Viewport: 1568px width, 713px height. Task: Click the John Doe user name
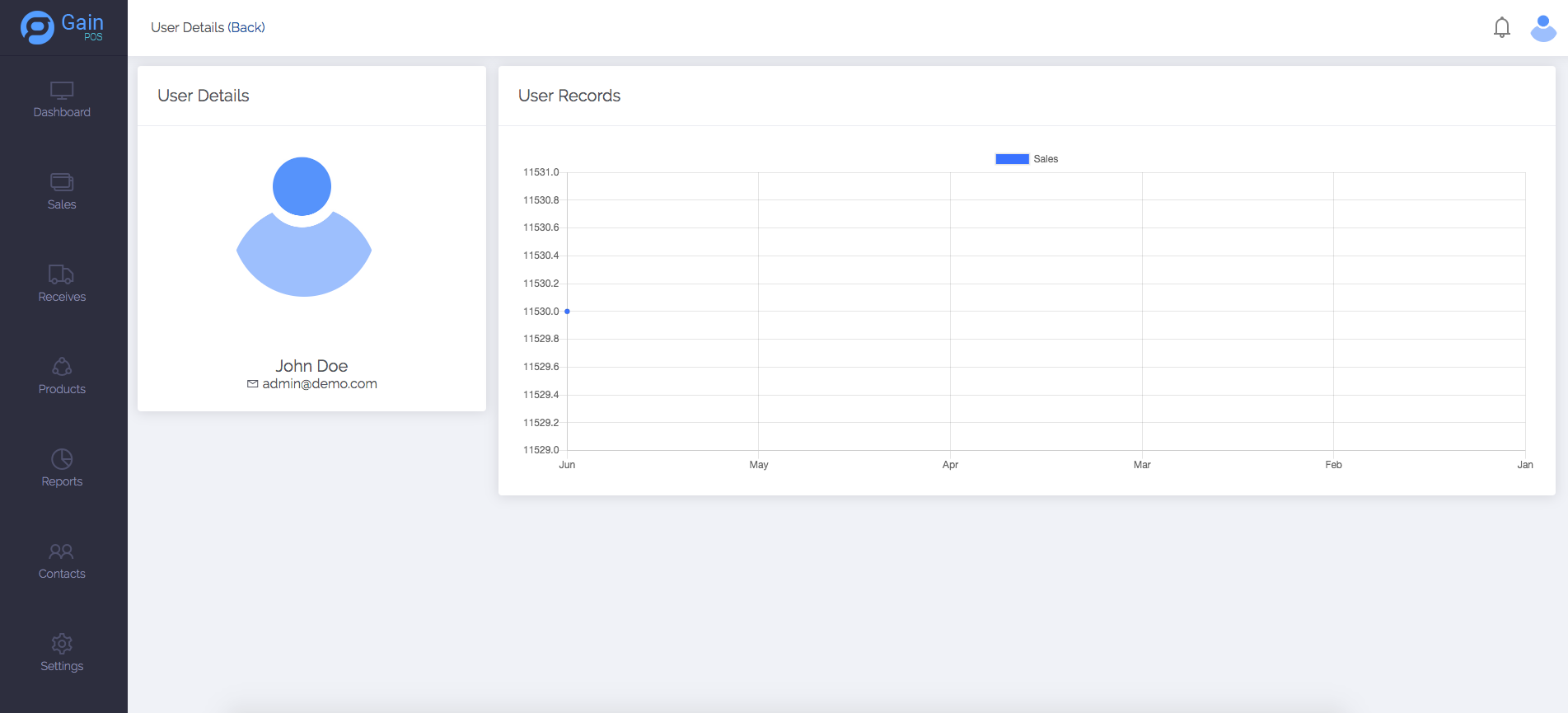[311, 366]
